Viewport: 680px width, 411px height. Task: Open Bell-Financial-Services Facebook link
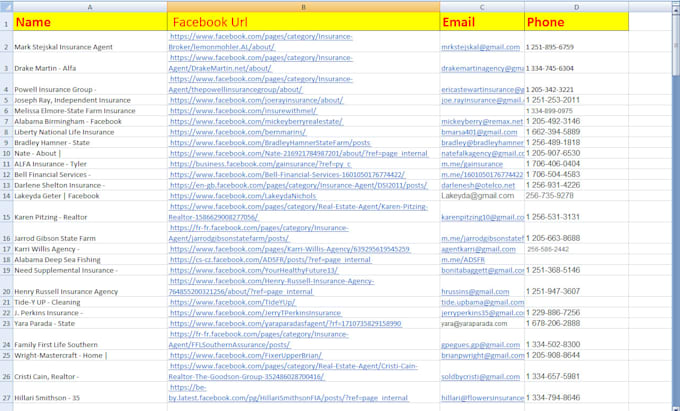click(287, 175)
